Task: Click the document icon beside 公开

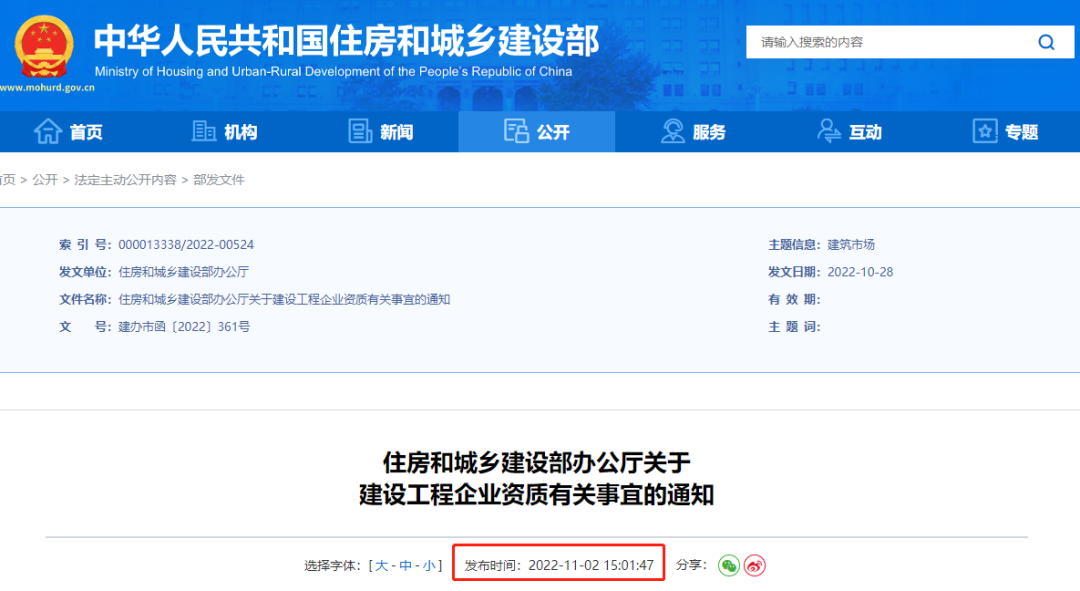Action: (x=516, y=131)
